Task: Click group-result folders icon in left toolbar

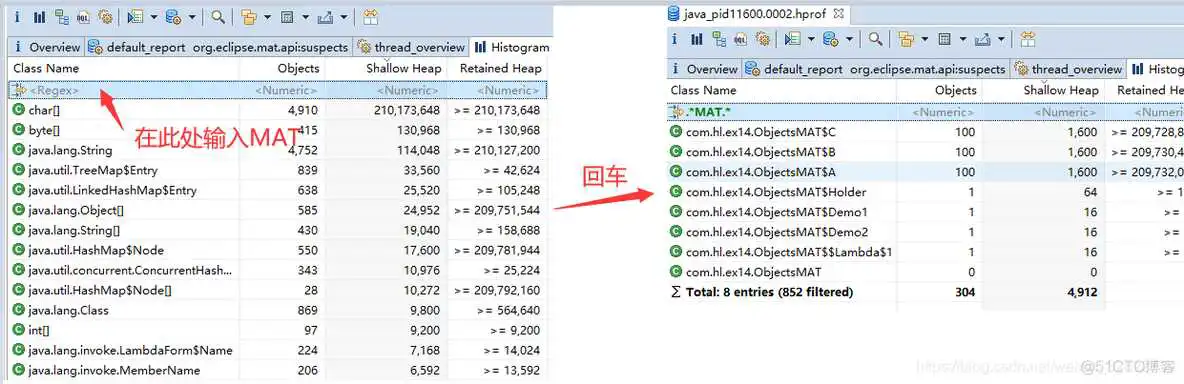Action: (248, 16)
